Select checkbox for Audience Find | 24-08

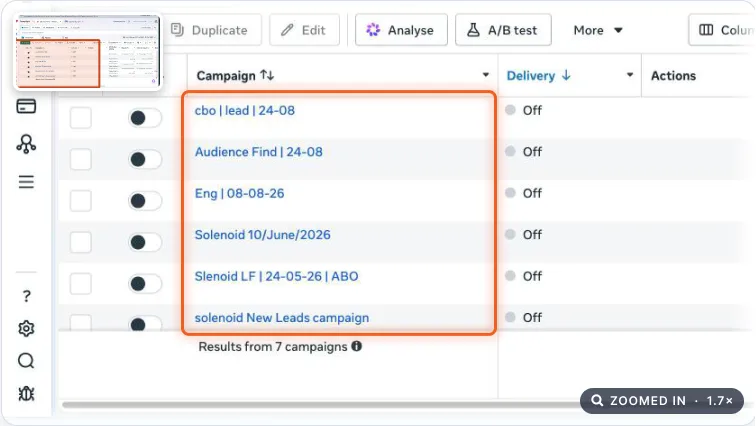[81, 159]
